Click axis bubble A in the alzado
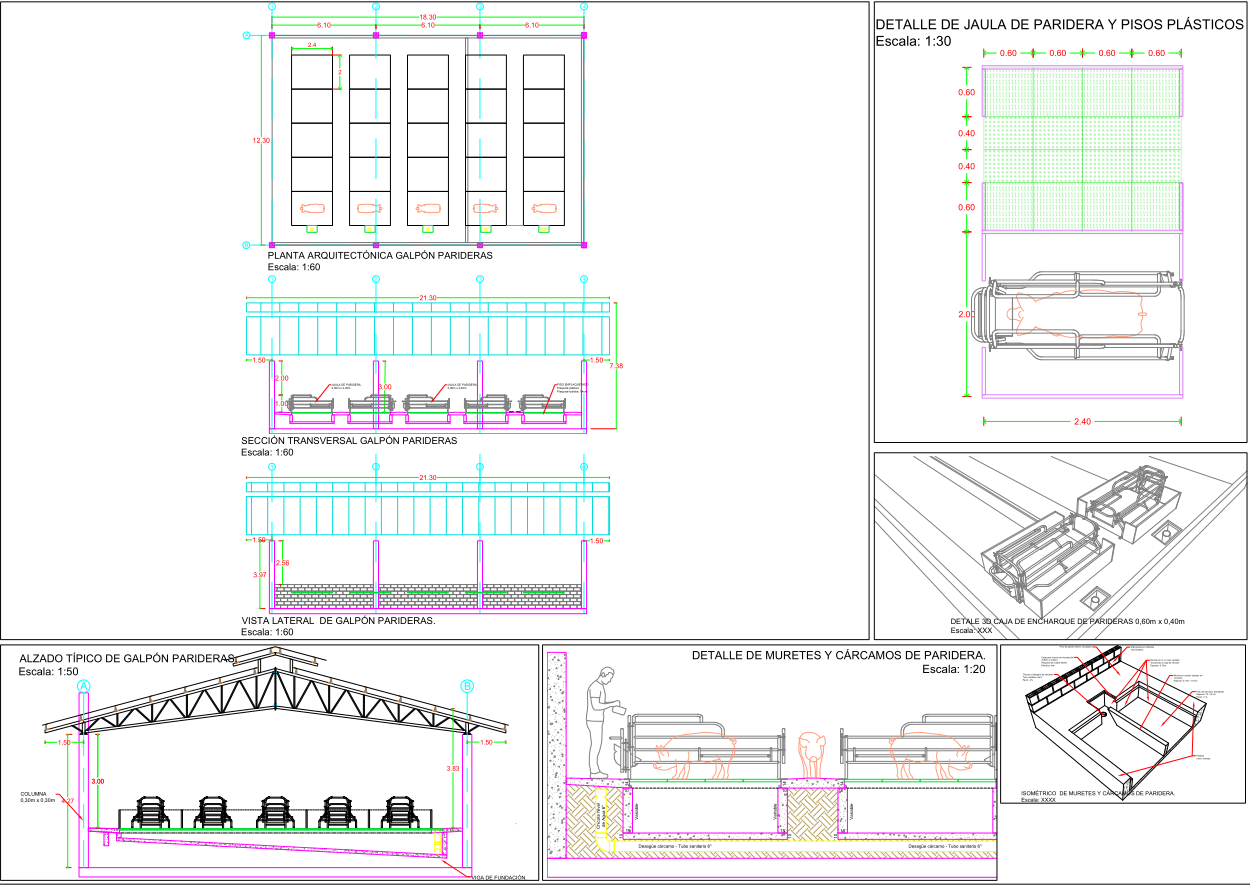 click(x=84, y=686)
